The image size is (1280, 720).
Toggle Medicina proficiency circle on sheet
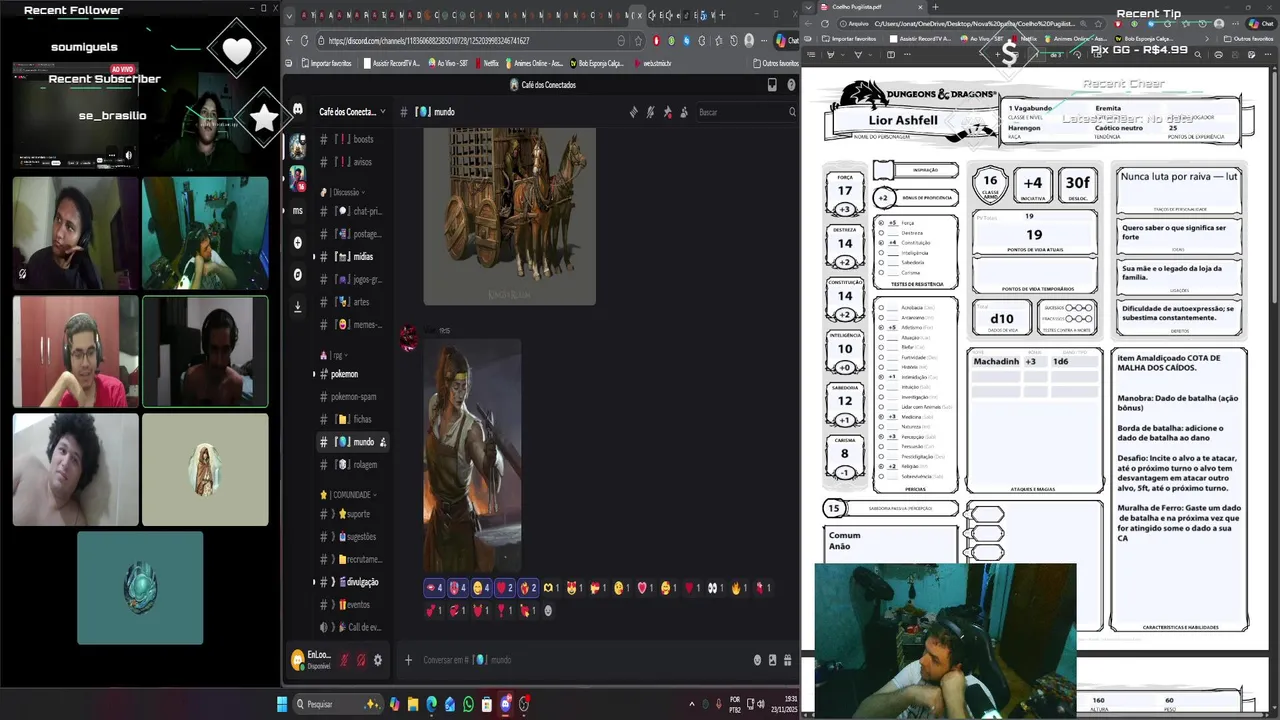(x=881, y=417)
